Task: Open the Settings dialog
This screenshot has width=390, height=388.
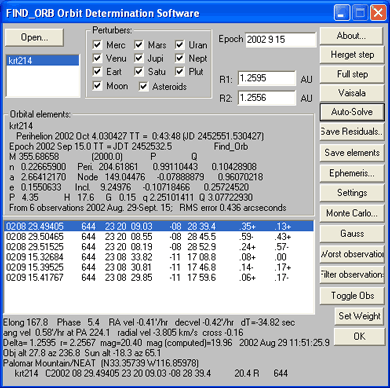Action: (x=351, y=193)
